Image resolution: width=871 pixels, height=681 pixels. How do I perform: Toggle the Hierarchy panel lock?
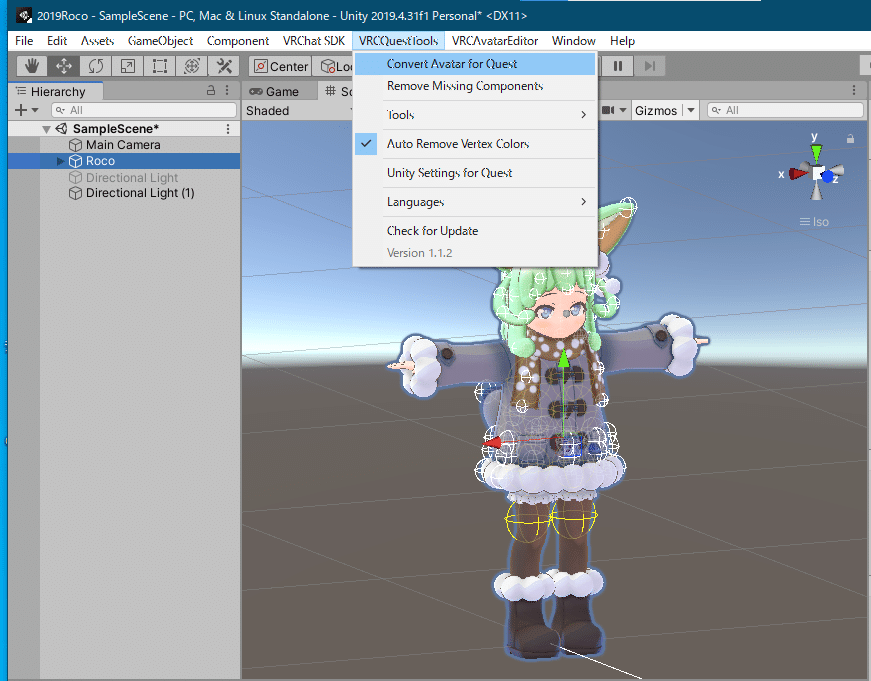(x=211, y=91)
